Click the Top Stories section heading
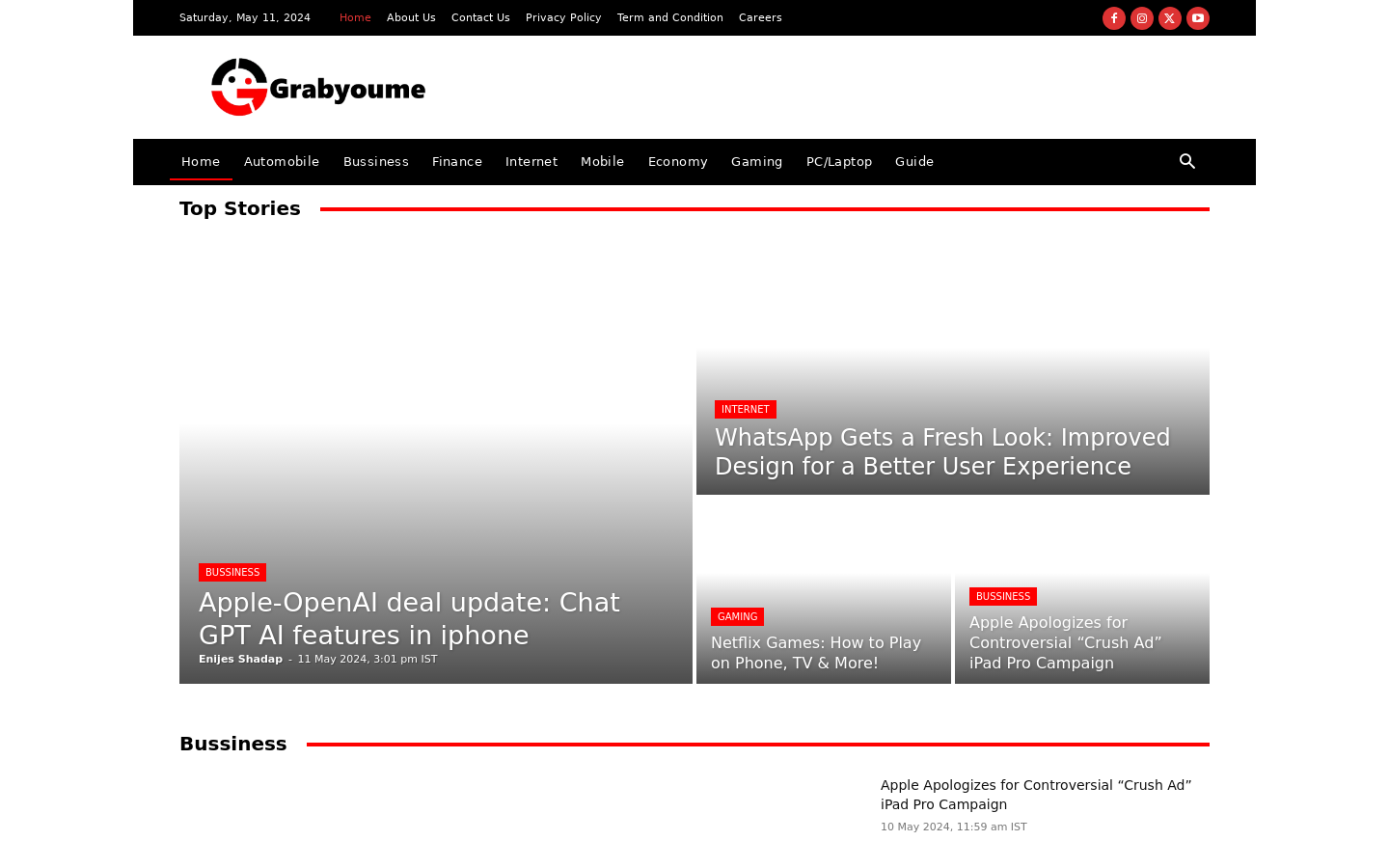This screenshot has height=868, width=1389. coord(240,208)
